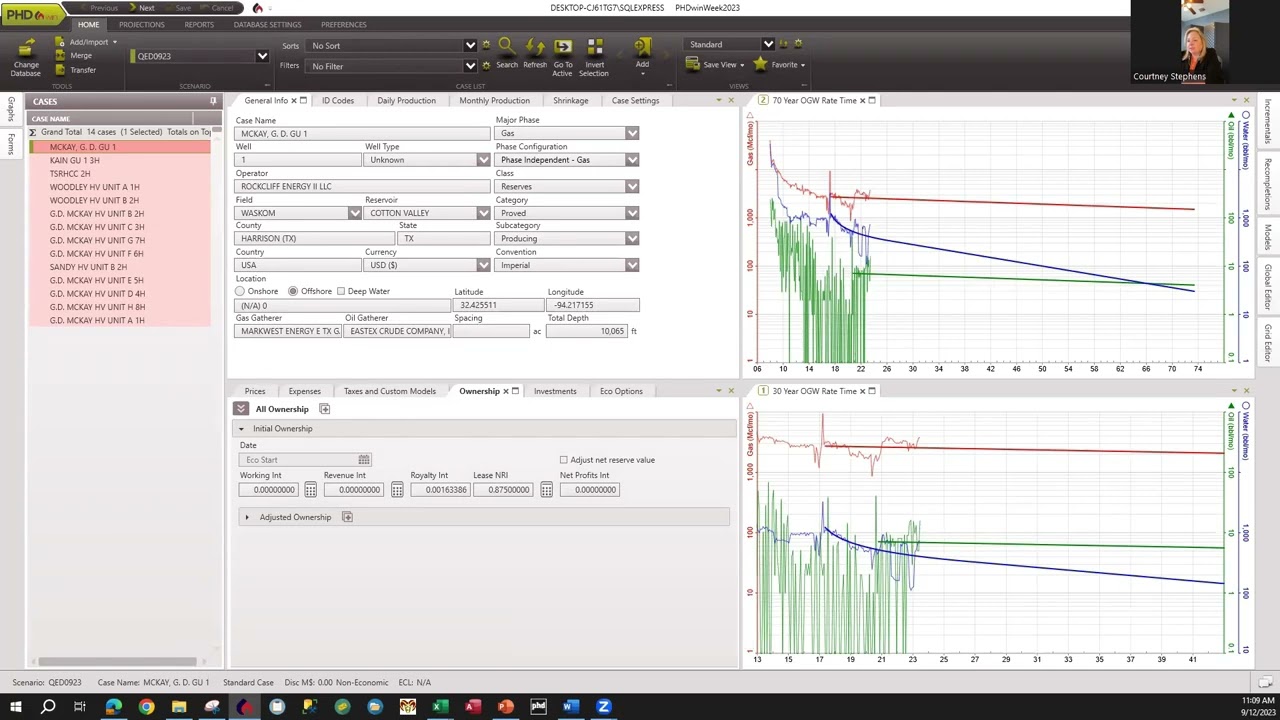Open the Major Phase dropdown
Screen dimensions: 1280x720
click(x=632, y=133)
